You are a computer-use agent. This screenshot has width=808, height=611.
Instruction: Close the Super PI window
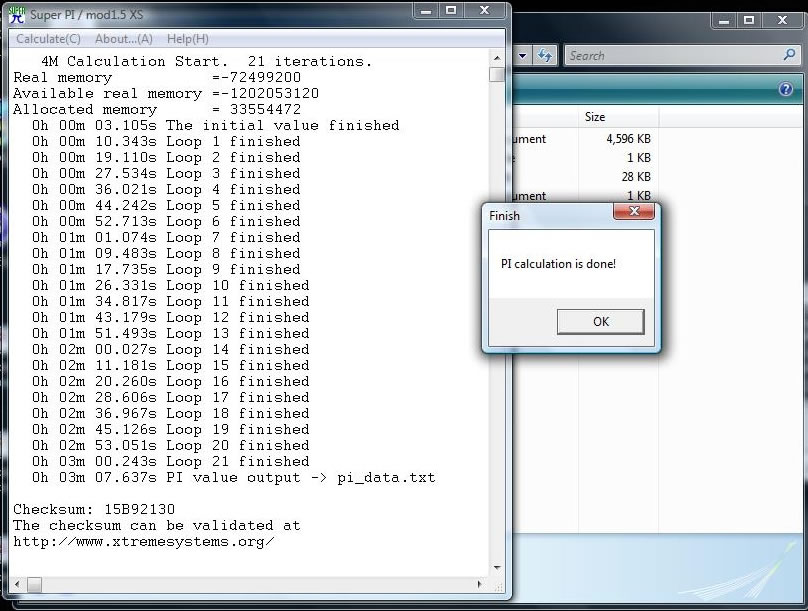(484, 11)
